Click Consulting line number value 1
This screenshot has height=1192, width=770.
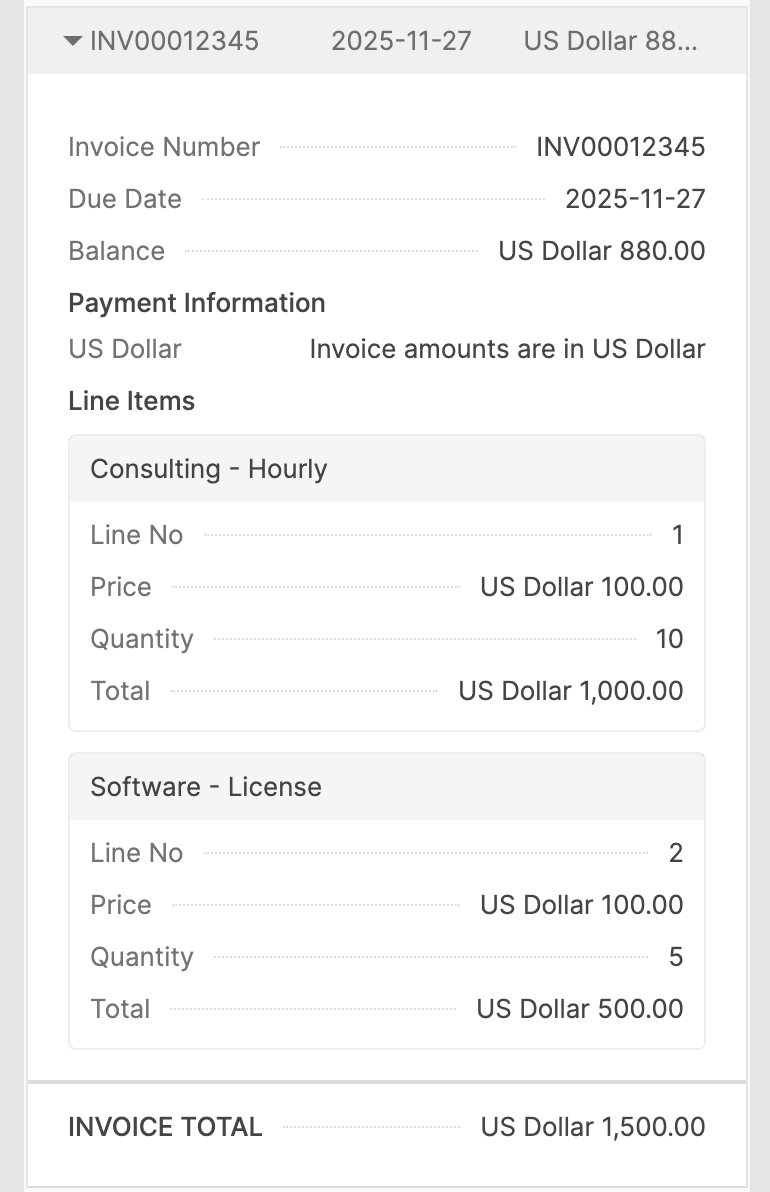[677, 535]
